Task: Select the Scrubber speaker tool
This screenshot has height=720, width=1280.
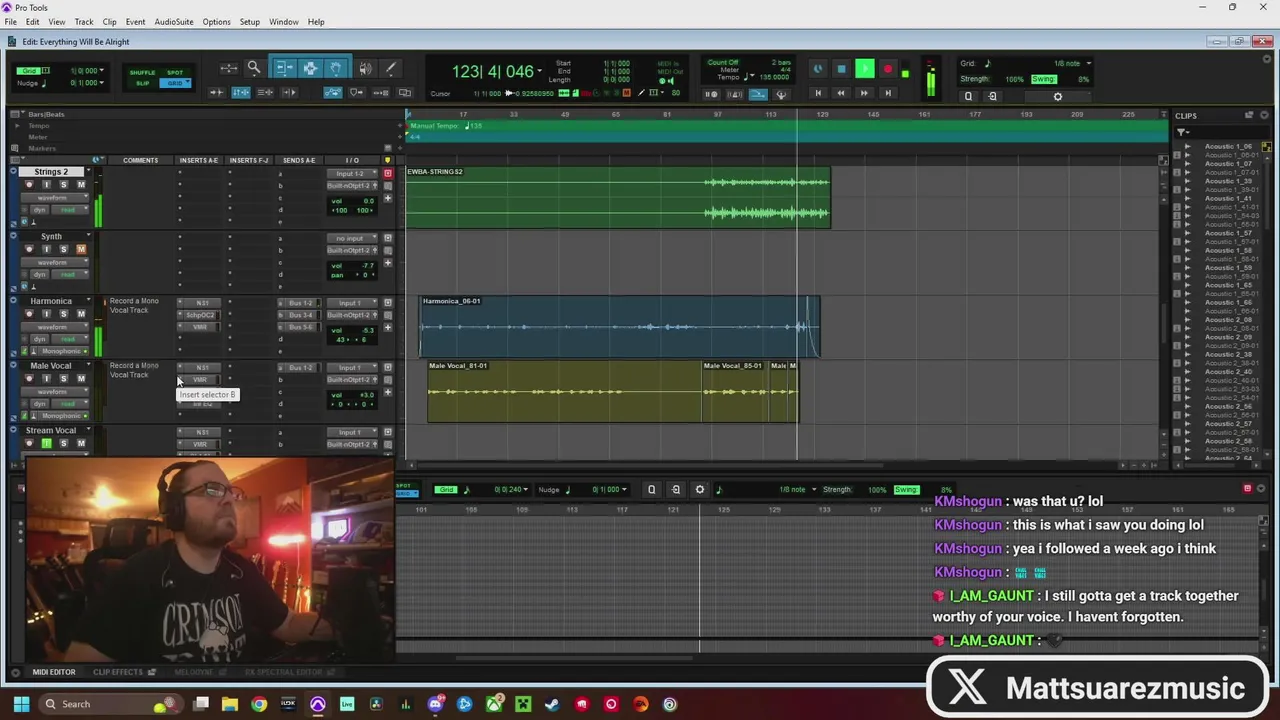Action: click(x=365, y=68)
